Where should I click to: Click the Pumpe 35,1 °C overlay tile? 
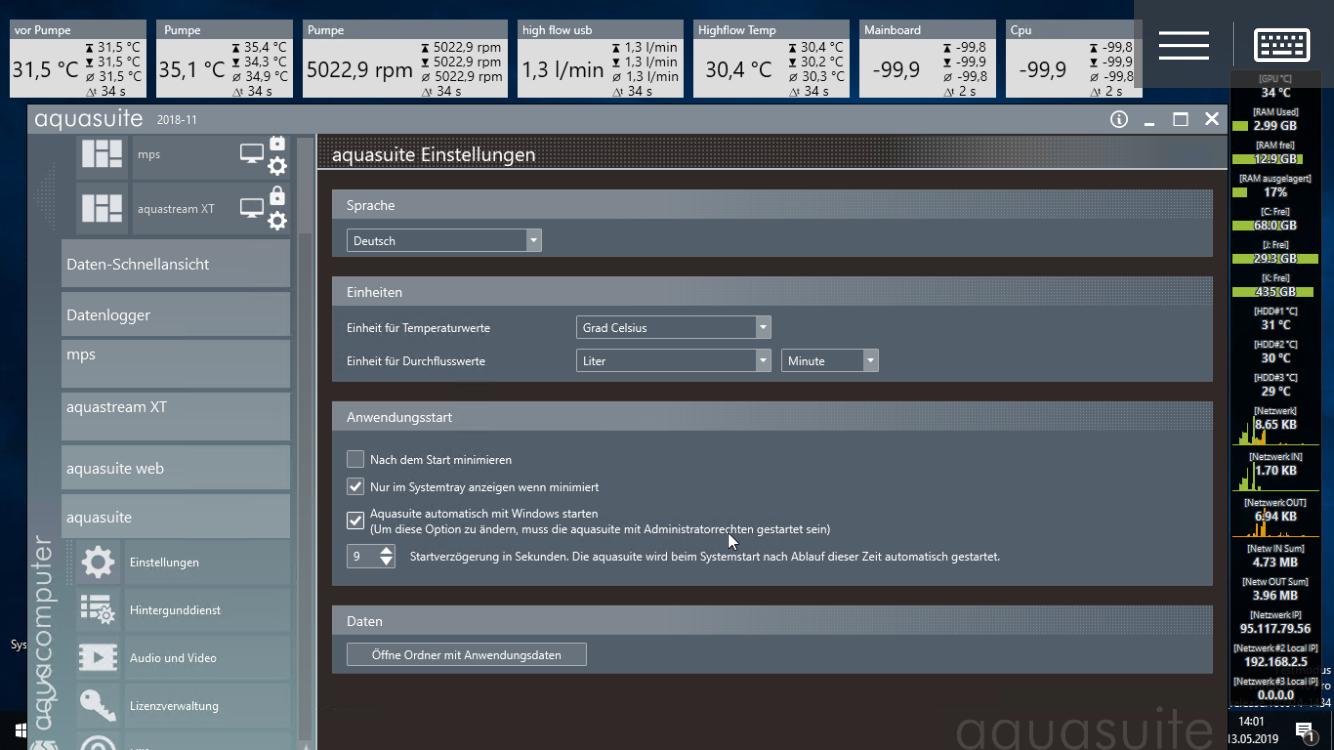pos(223,60)
